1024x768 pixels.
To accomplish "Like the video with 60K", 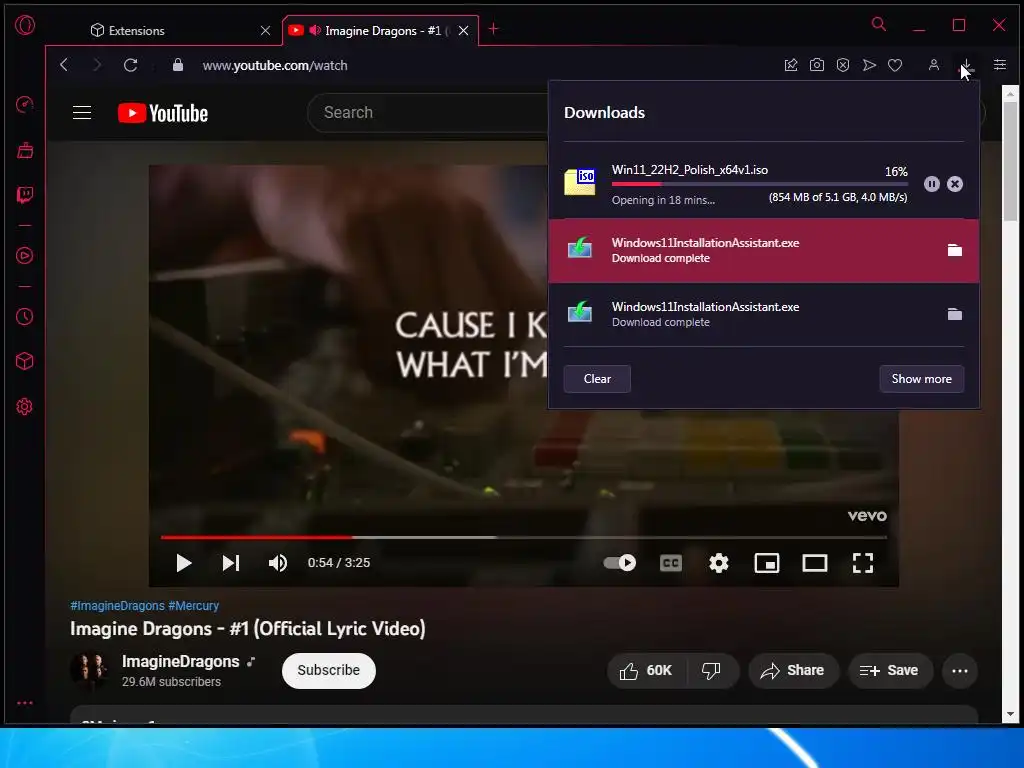I will 645,671.
